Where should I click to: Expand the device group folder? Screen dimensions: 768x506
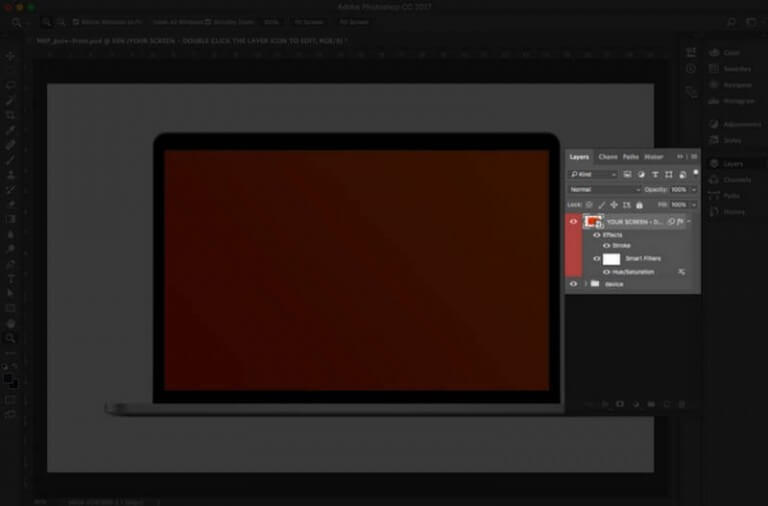click(x=586, y=284)
